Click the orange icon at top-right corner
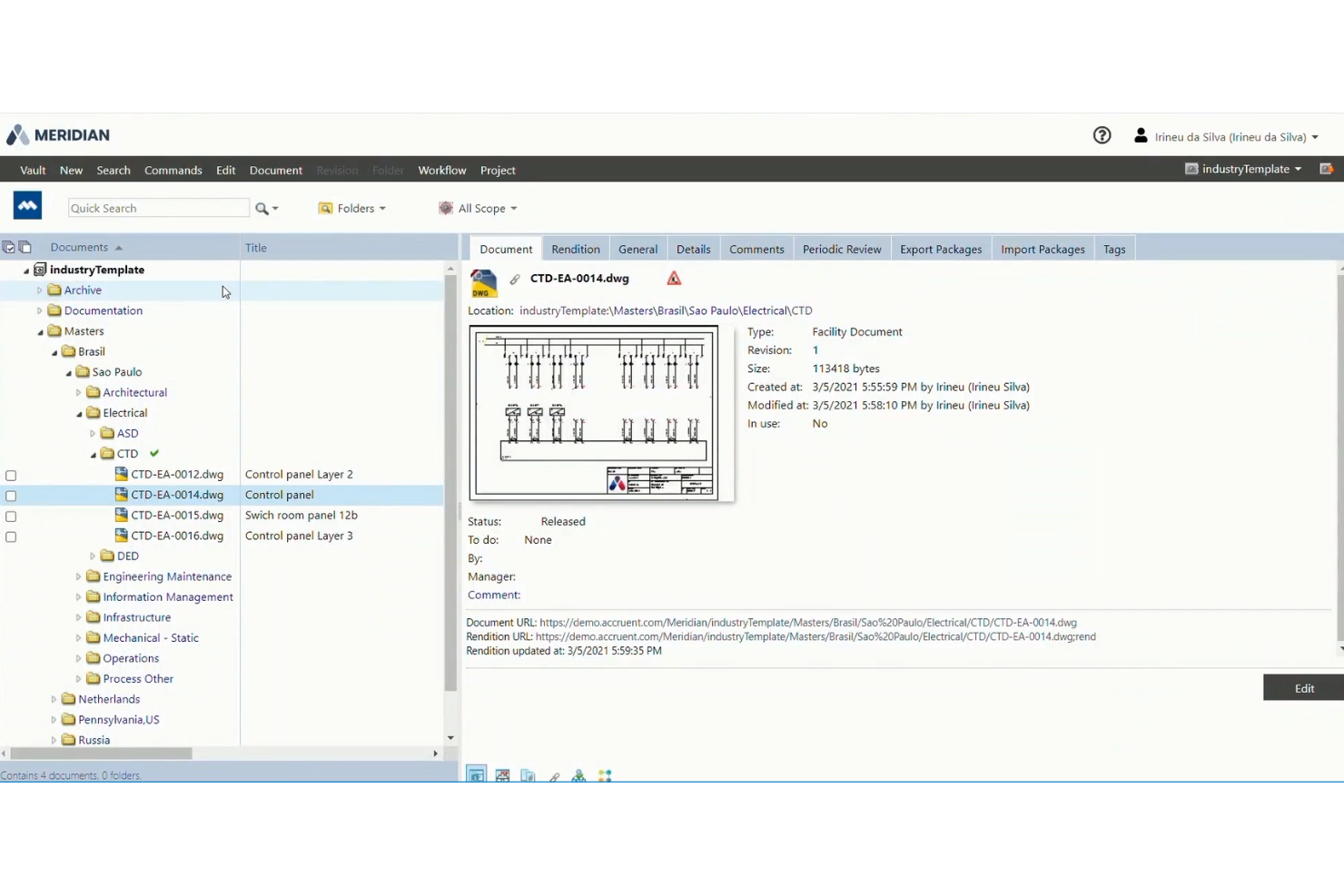The image size is (1344, 896). (x=1326, y=169)
